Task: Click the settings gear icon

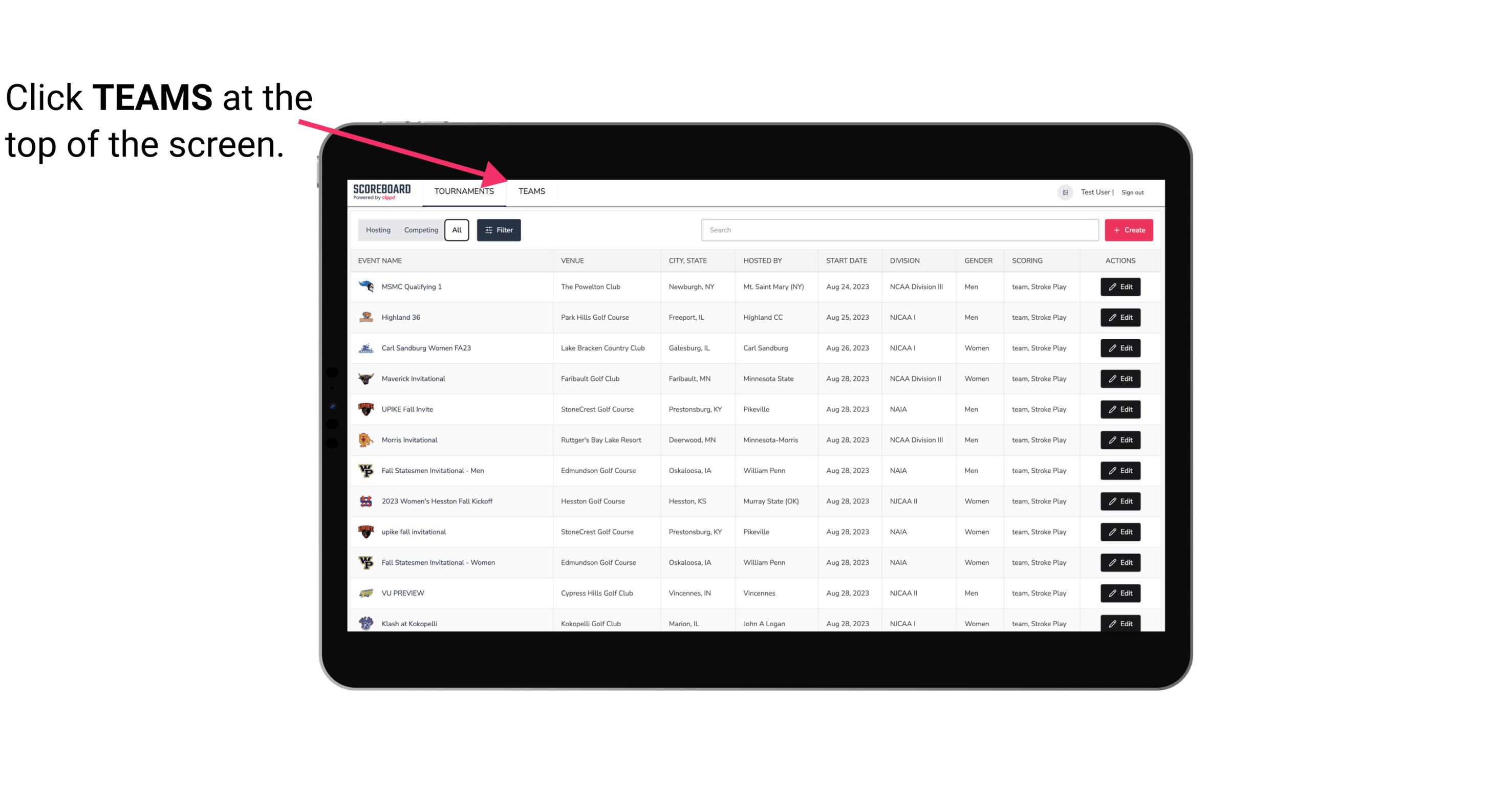Action: tap(1064, 192)
